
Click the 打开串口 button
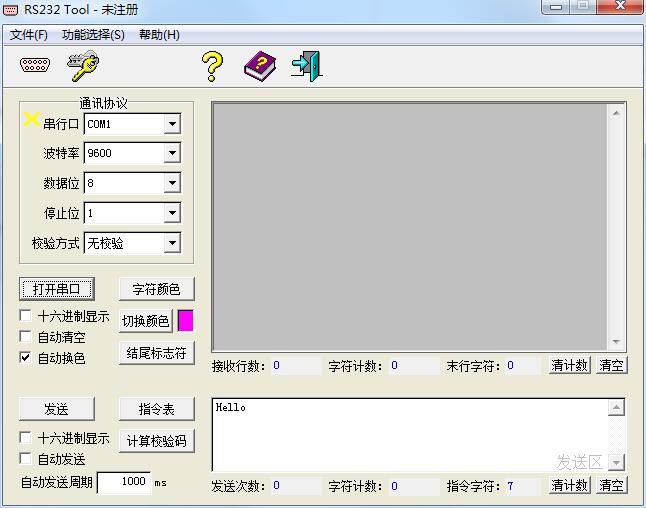(x=56, y=289)
